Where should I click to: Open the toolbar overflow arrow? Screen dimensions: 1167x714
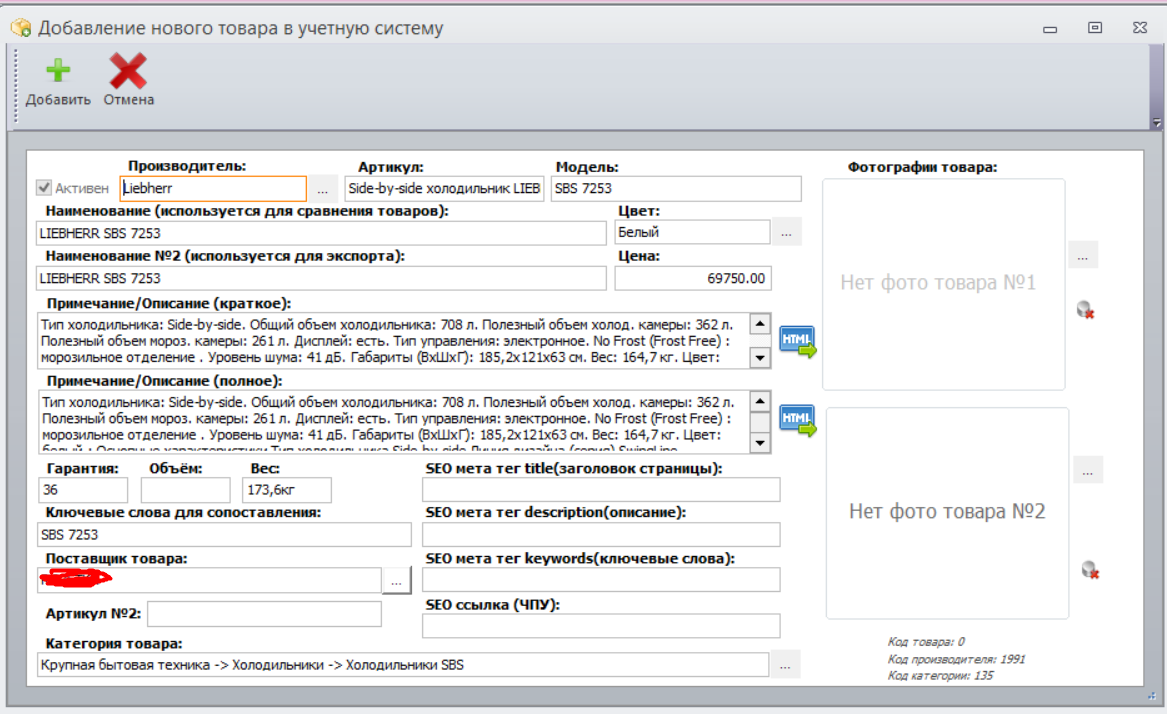coord(1157,123)
